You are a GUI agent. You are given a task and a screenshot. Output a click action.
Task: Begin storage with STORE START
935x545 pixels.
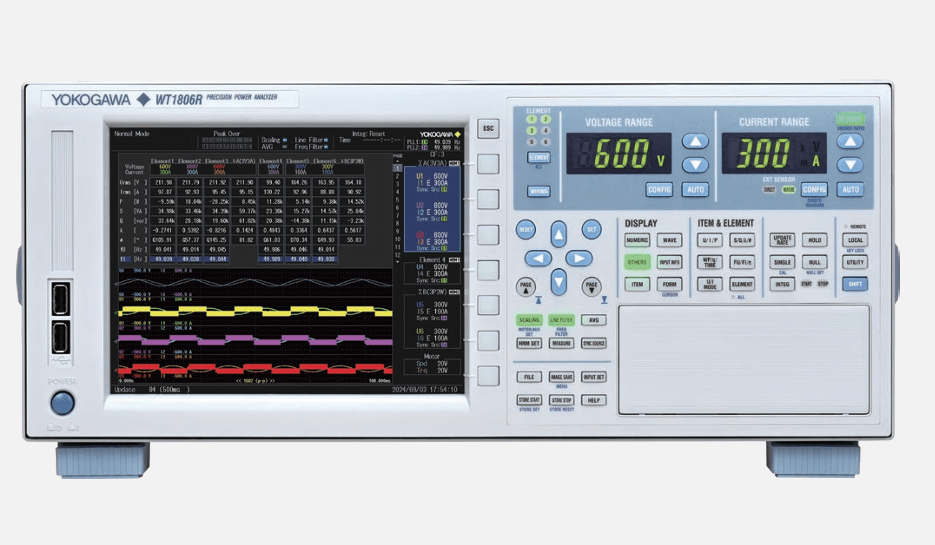coord(529,400)
